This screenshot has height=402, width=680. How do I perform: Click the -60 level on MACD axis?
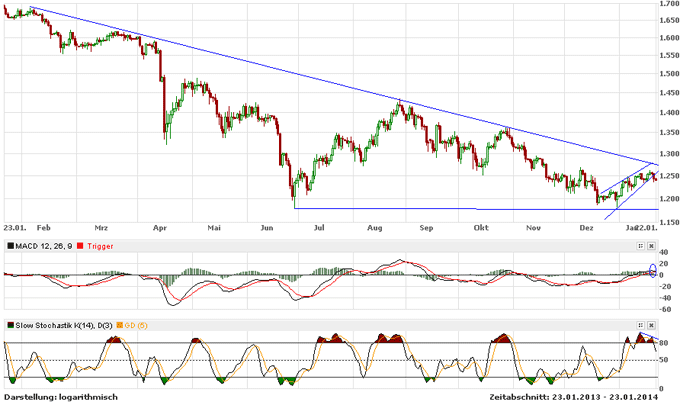pyautogui.click(x=665, y=309)
